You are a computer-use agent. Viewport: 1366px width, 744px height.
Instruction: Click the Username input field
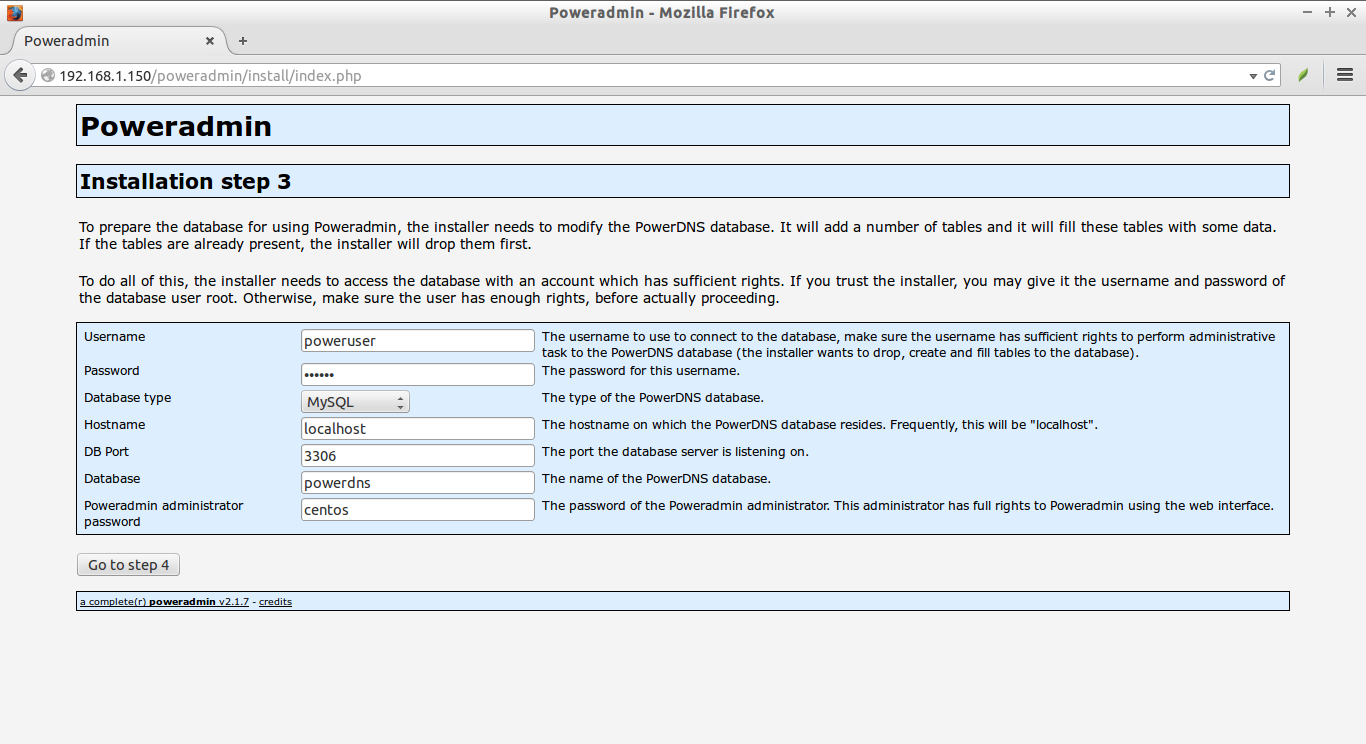point(418,341)
